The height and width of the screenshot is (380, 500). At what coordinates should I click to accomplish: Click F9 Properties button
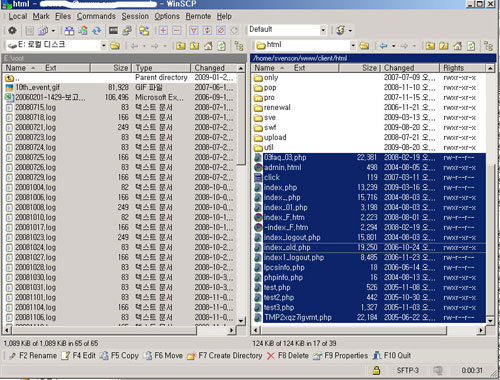pos(340,356)
